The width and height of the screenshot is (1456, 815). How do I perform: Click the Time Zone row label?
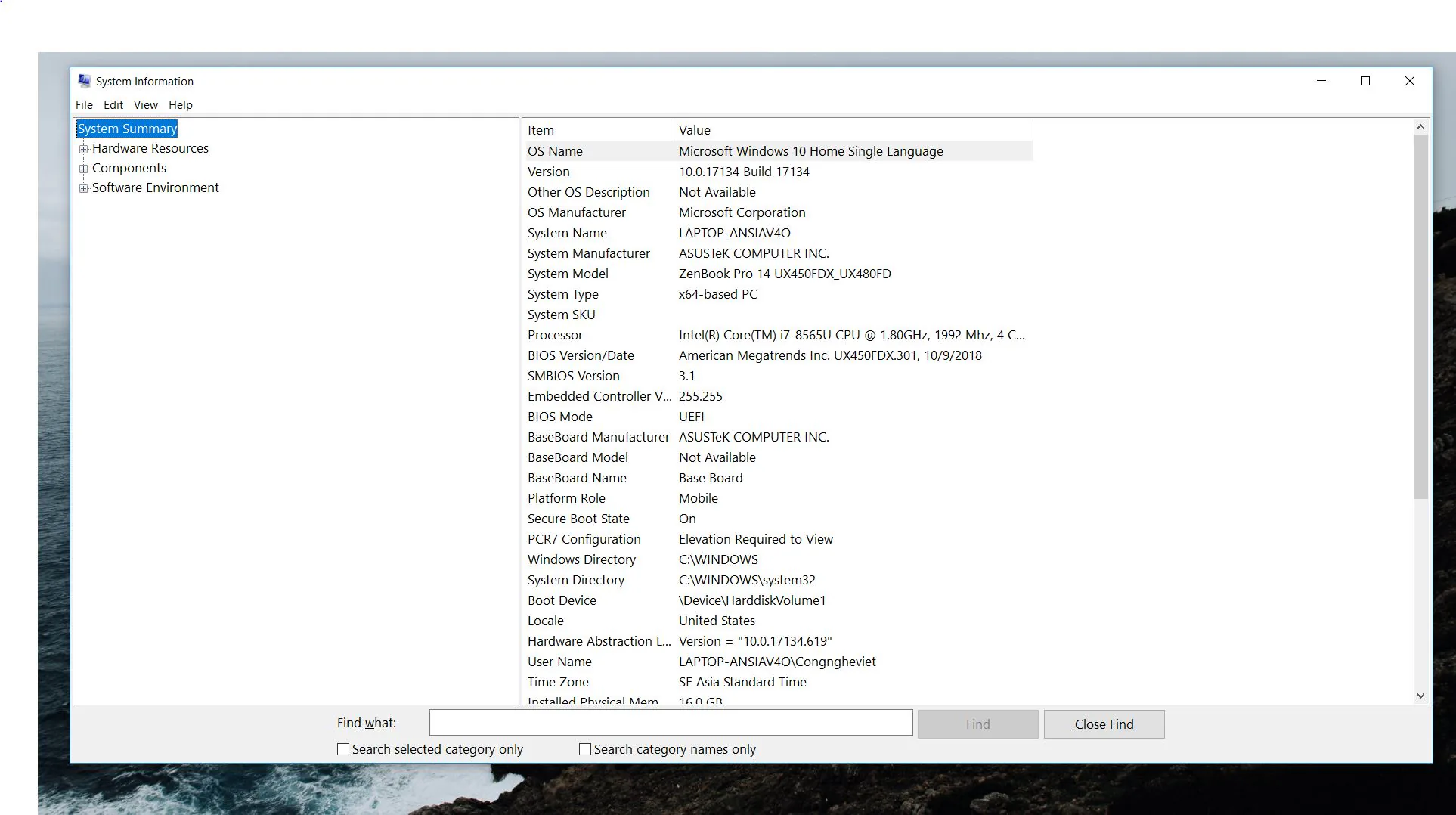(558, 682)
